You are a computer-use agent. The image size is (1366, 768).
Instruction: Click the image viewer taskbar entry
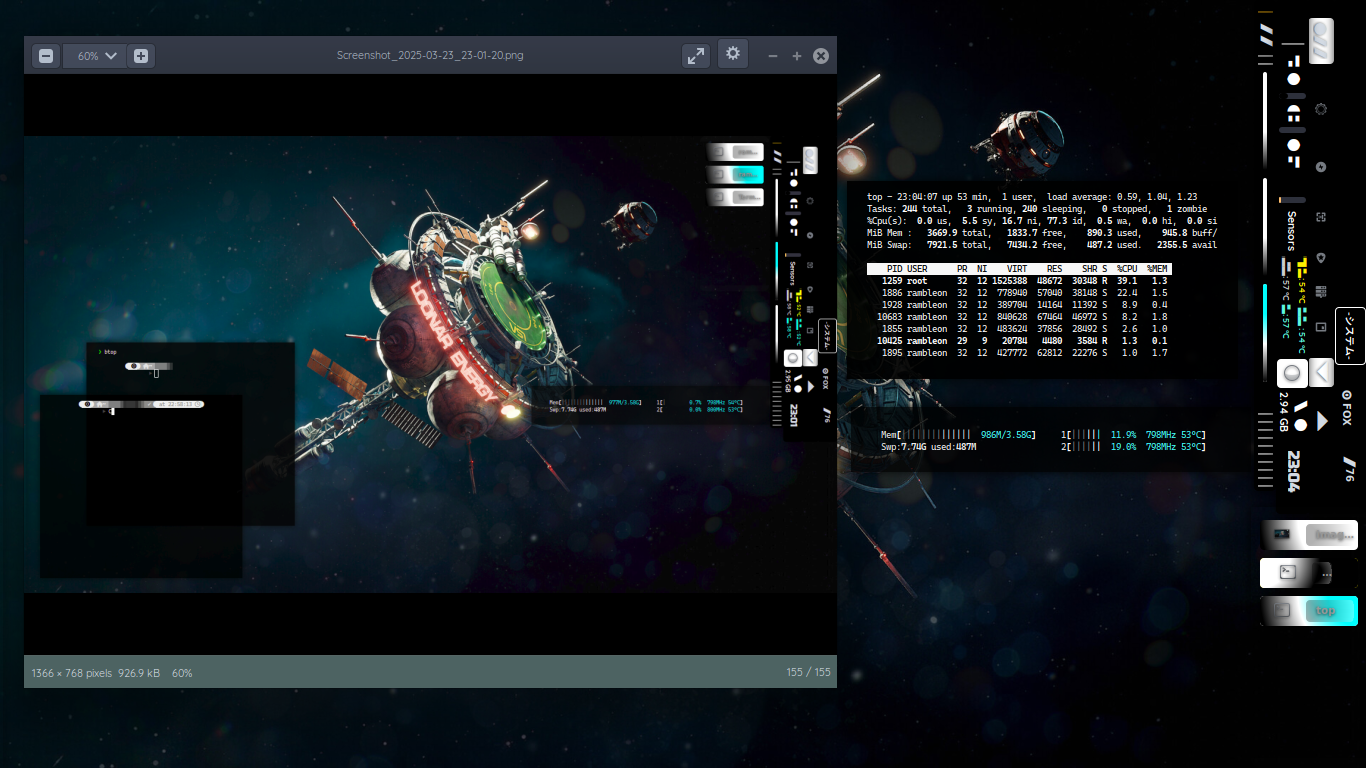pyautogui.click(x=1309, y=535)
